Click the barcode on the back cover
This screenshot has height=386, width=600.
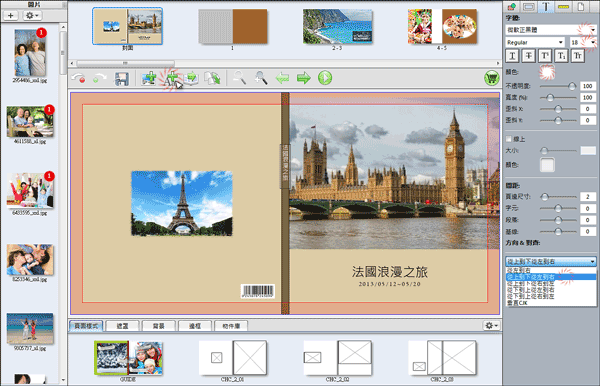[x=258, y=291]
